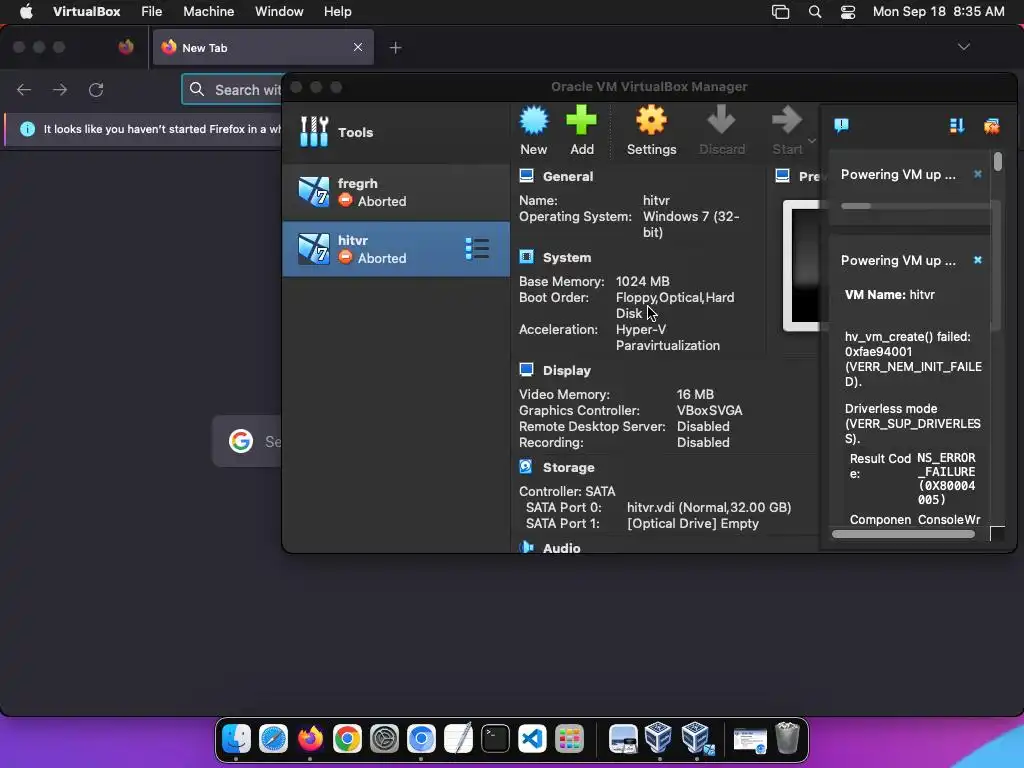Viewport: 1024px width, 768px height.
Task: Click the Optical Drive Empty entry
Action: 692,524
